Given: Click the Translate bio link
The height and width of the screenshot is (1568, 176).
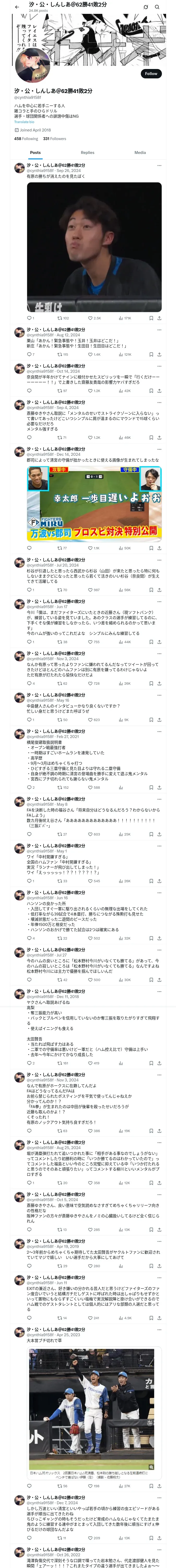Looking at the screenshot, I should click(x=24, y=122).
